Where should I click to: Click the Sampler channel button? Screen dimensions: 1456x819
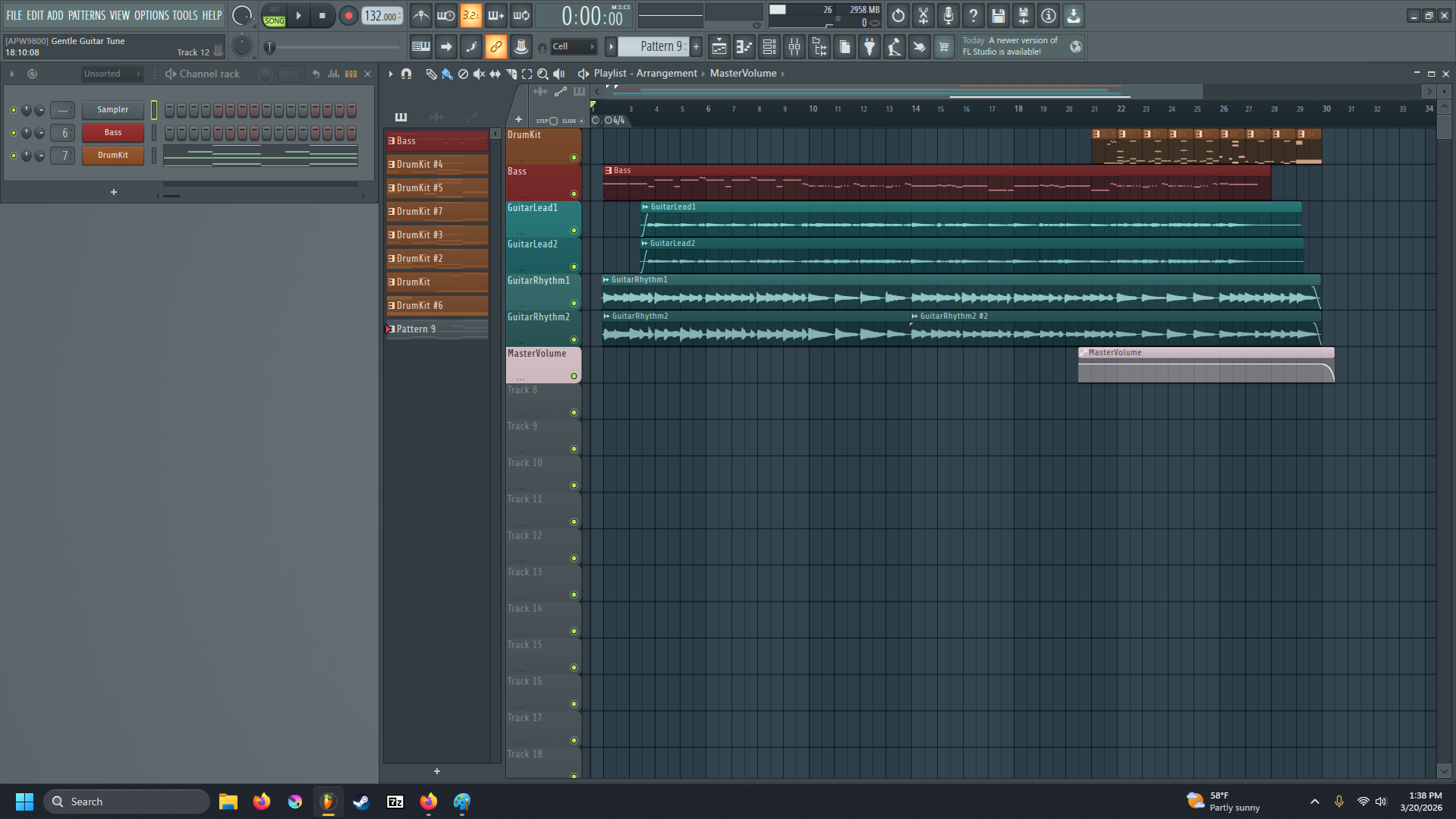coord(112,110)
